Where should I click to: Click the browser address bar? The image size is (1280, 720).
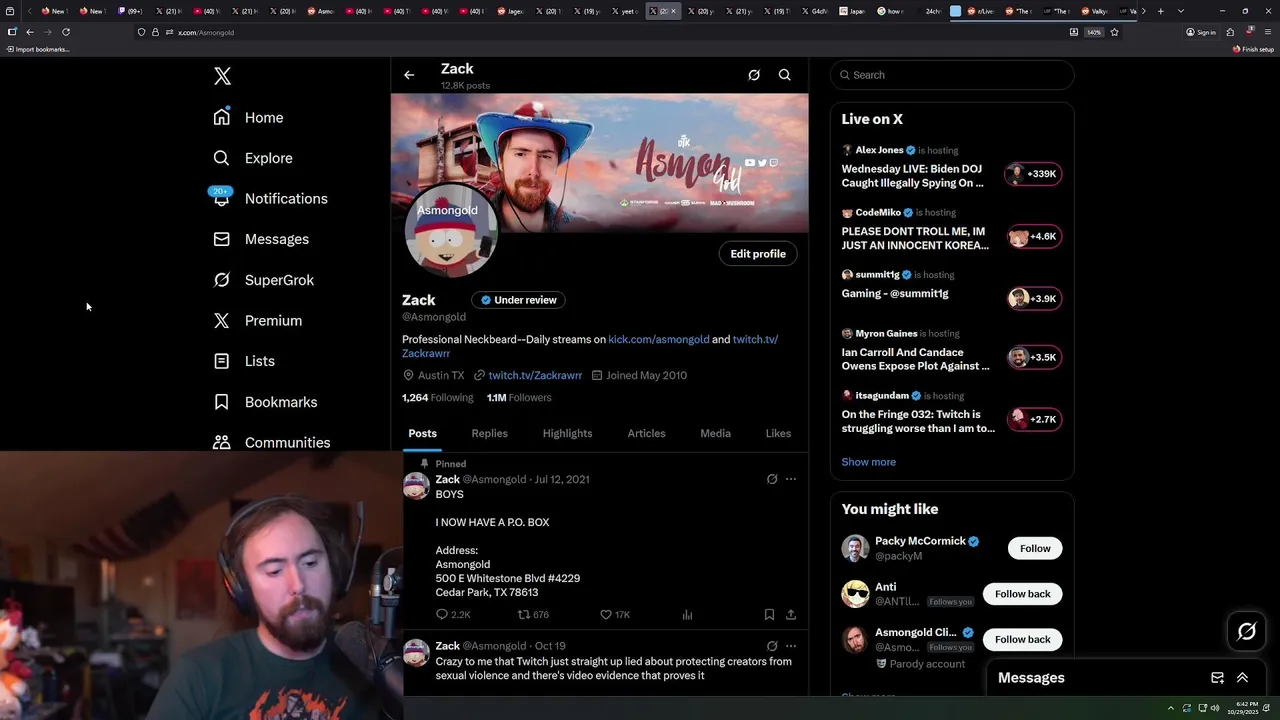[x=600, y=32]
